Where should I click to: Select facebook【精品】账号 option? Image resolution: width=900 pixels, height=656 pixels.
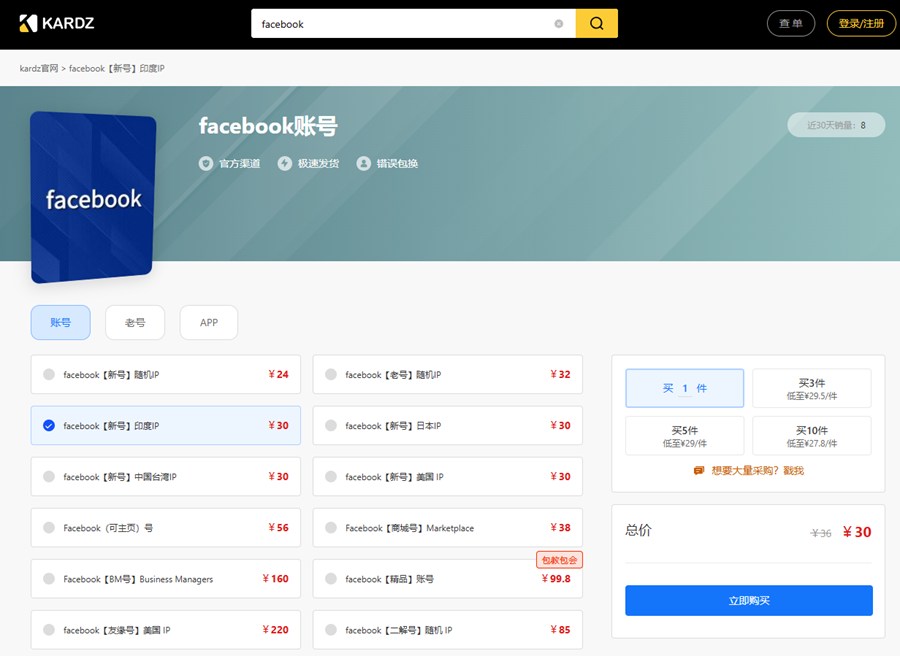coord(448,579)
